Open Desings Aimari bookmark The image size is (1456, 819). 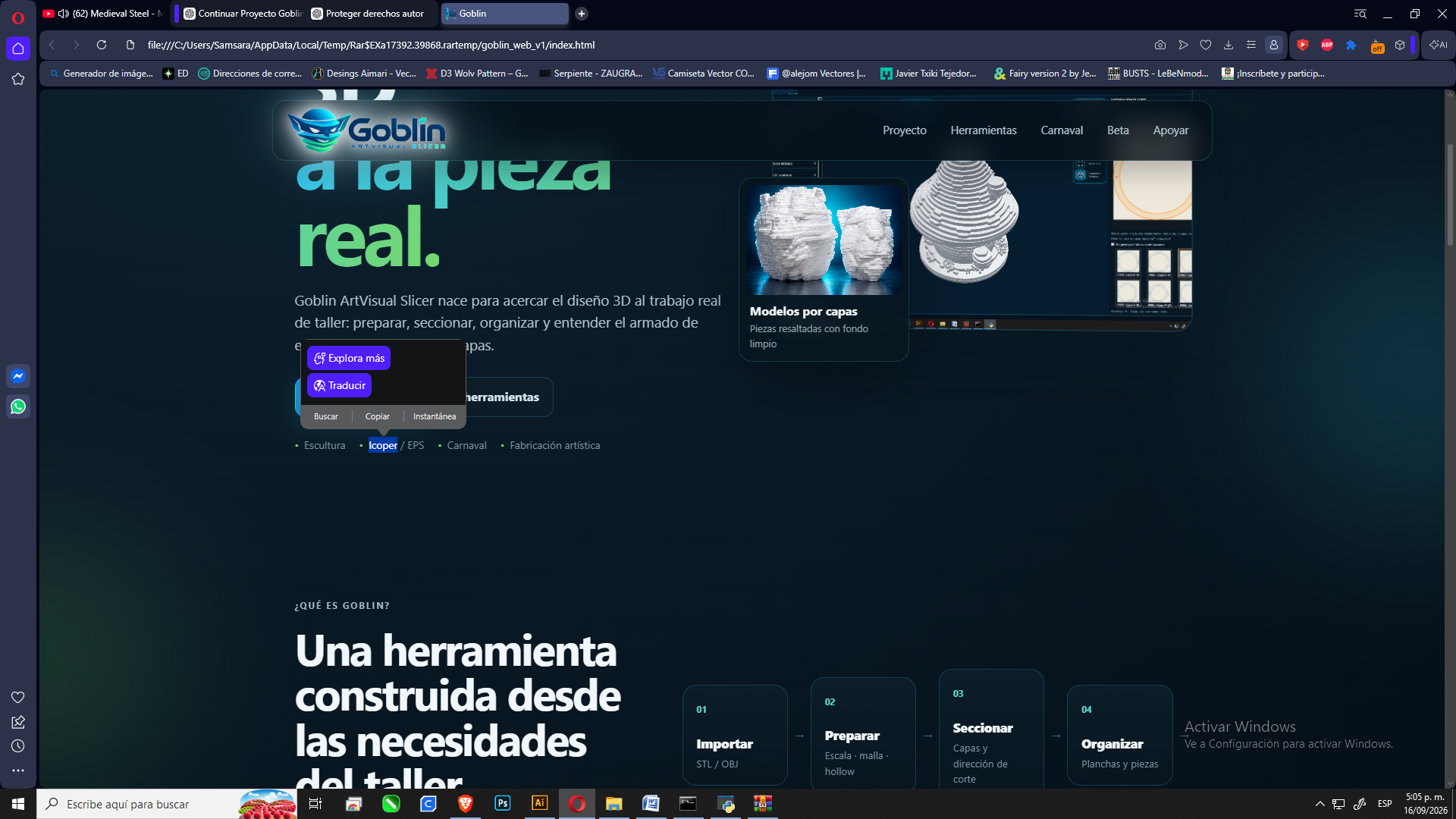click(x=364, y=74)
